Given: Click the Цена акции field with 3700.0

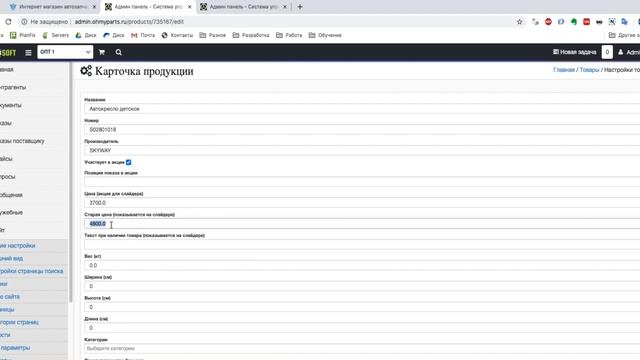Looking at the screenshot, I should [x=362, y=203].
